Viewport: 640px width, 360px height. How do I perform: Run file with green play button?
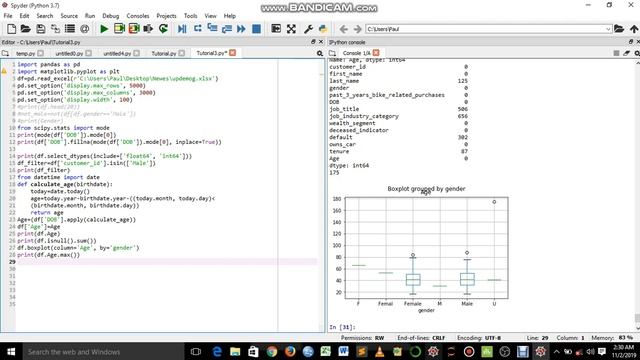pyautogui.click(x=104, y=29)
